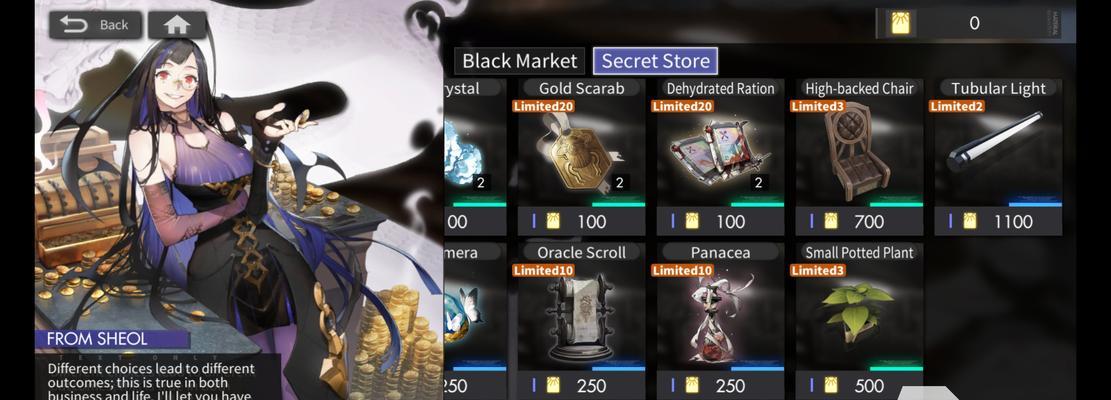Buy Tubular Light for 1100

[x=998, y=222]
